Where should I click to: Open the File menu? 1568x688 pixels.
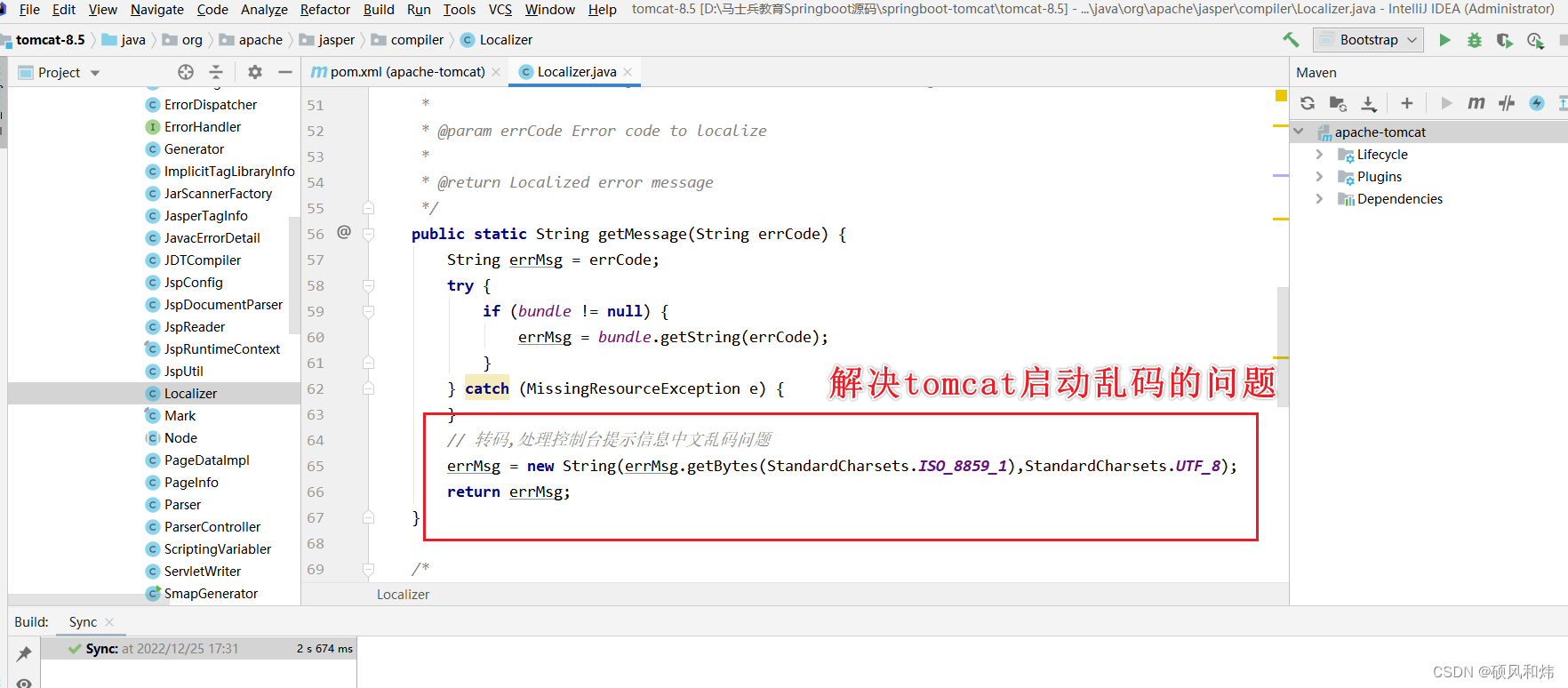coord(29,9)
